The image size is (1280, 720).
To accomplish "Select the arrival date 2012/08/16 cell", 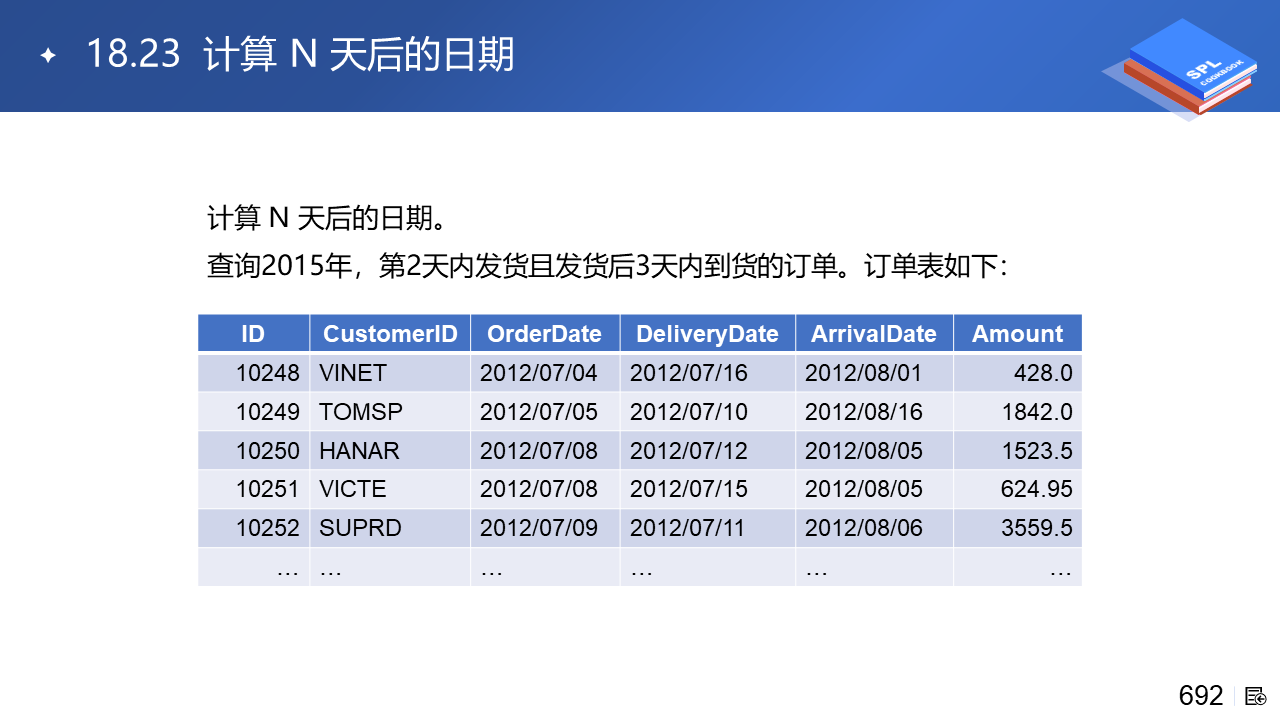I will tap(864, 412).
